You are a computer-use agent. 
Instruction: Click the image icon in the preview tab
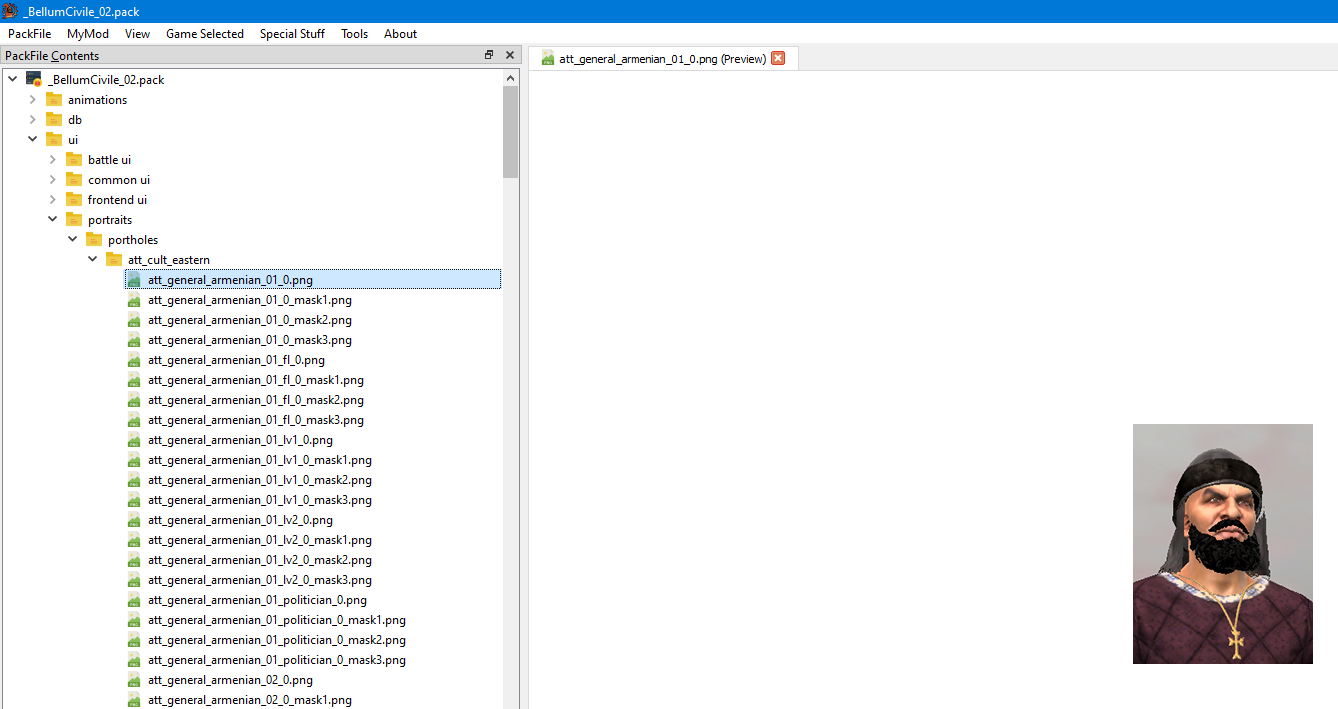[x=548, y=58]
